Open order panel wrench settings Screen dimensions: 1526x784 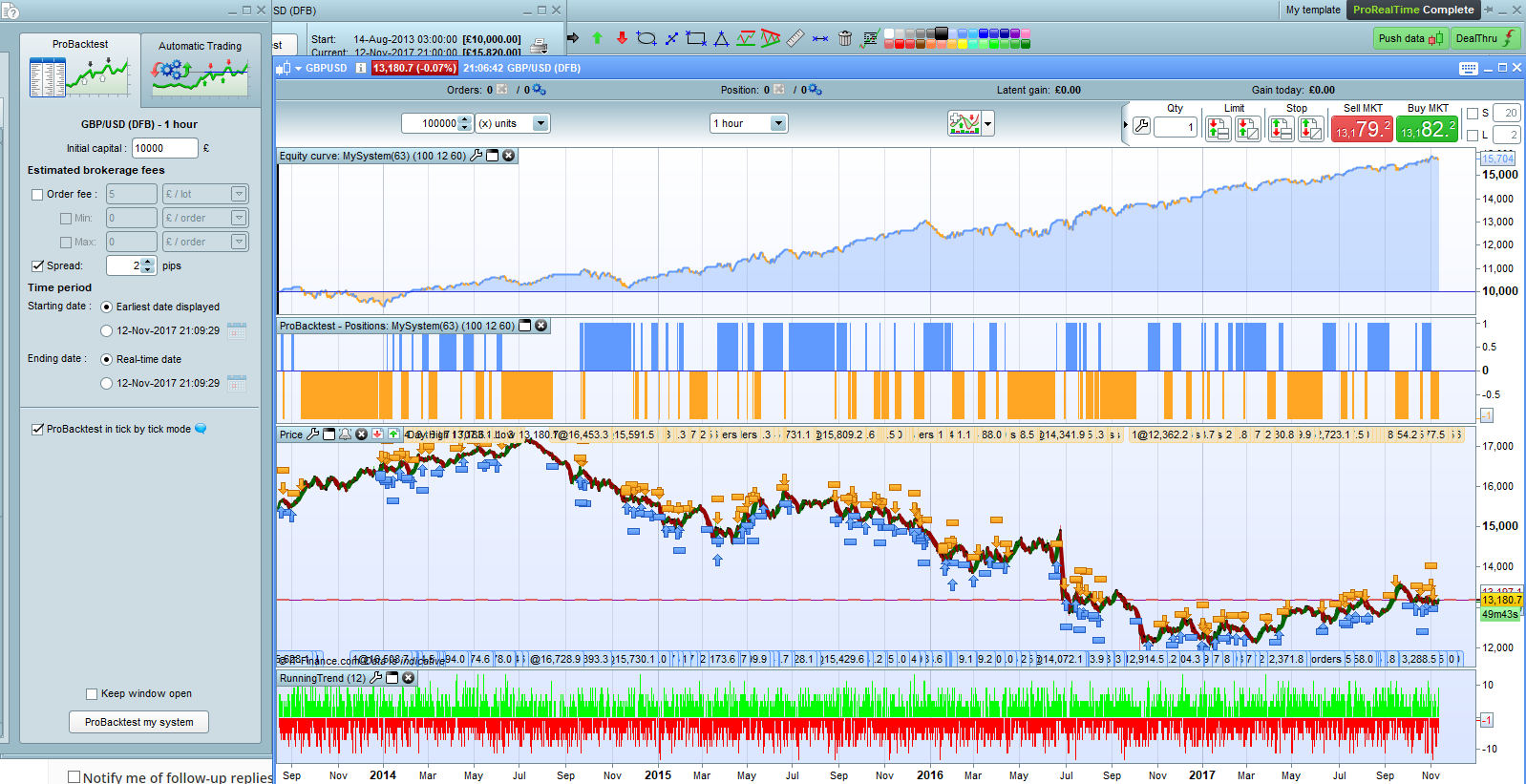(x=1141, y=126)
